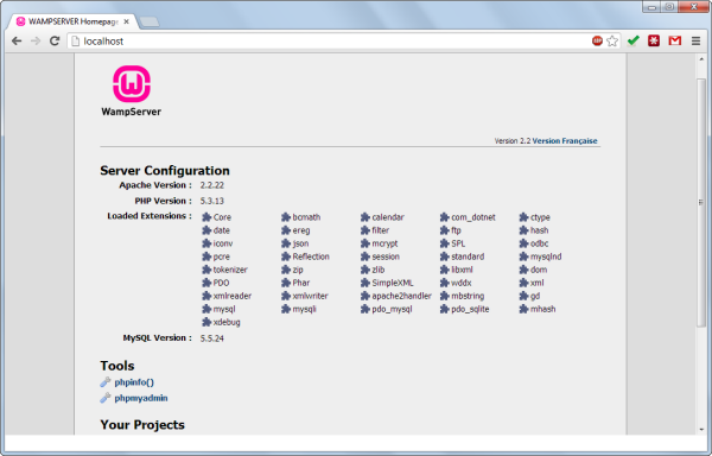
Task: Click the pdo_mysql extension text
Action: point(392,309)
